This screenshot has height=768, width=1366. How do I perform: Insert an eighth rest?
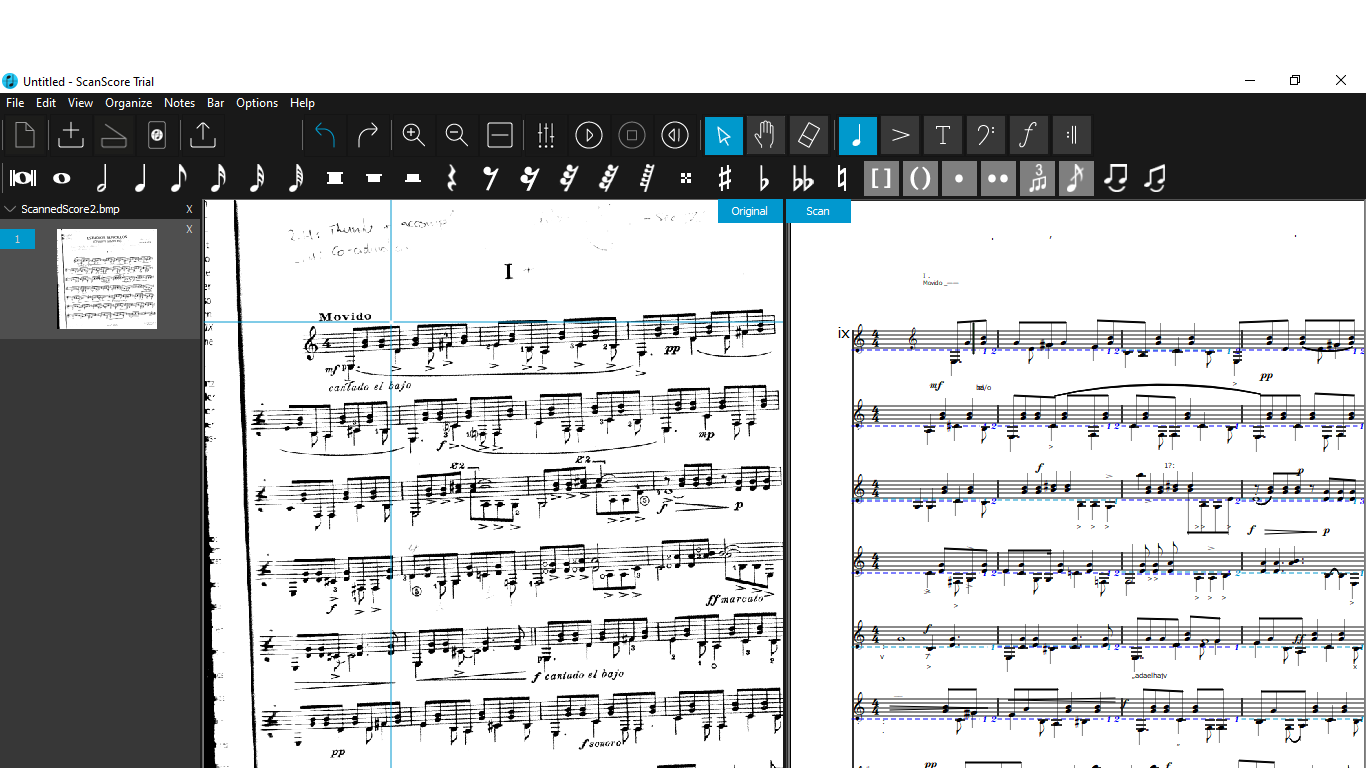pos(491,178)
